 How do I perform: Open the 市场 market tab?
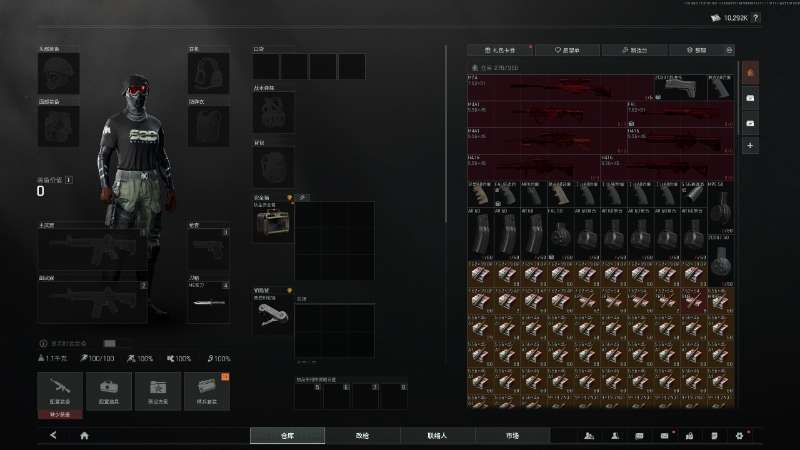pyautogui.click(x=512, y=436)
